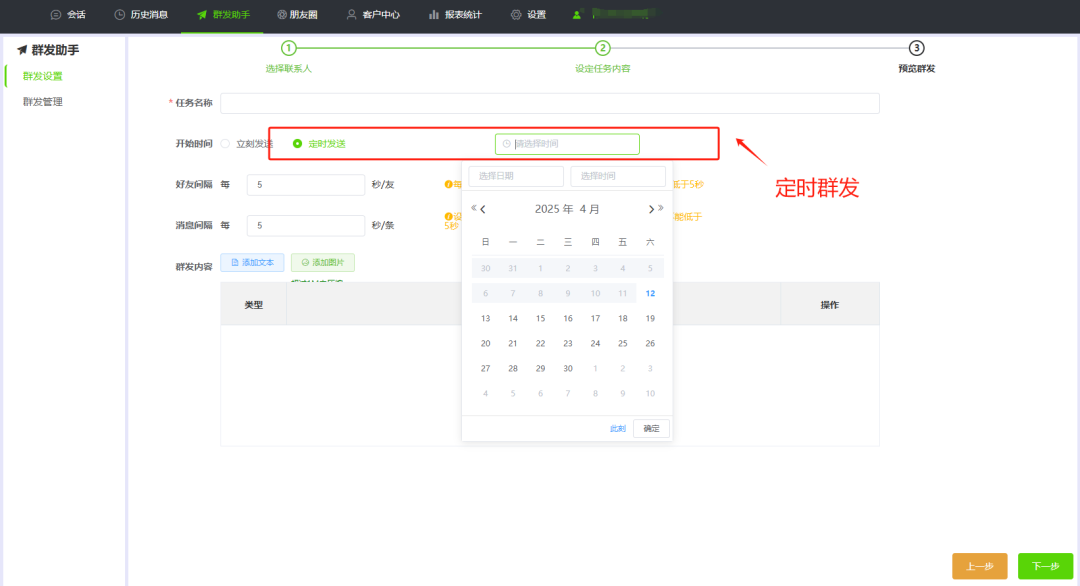Viewport: 1080px width, 586px height.
Task: Click step 3 预览群发 circle
Action: [x=916, y=48]
